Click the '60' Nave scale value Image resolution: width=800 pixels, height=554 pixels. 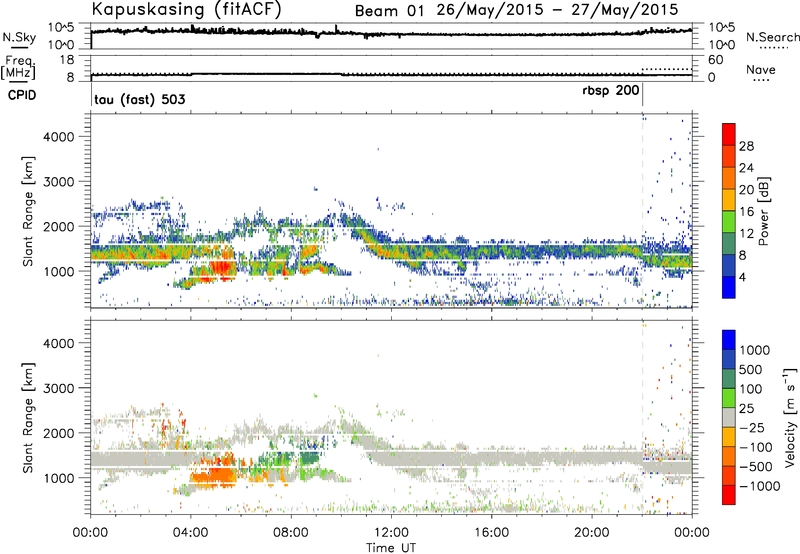coord(715,60)
